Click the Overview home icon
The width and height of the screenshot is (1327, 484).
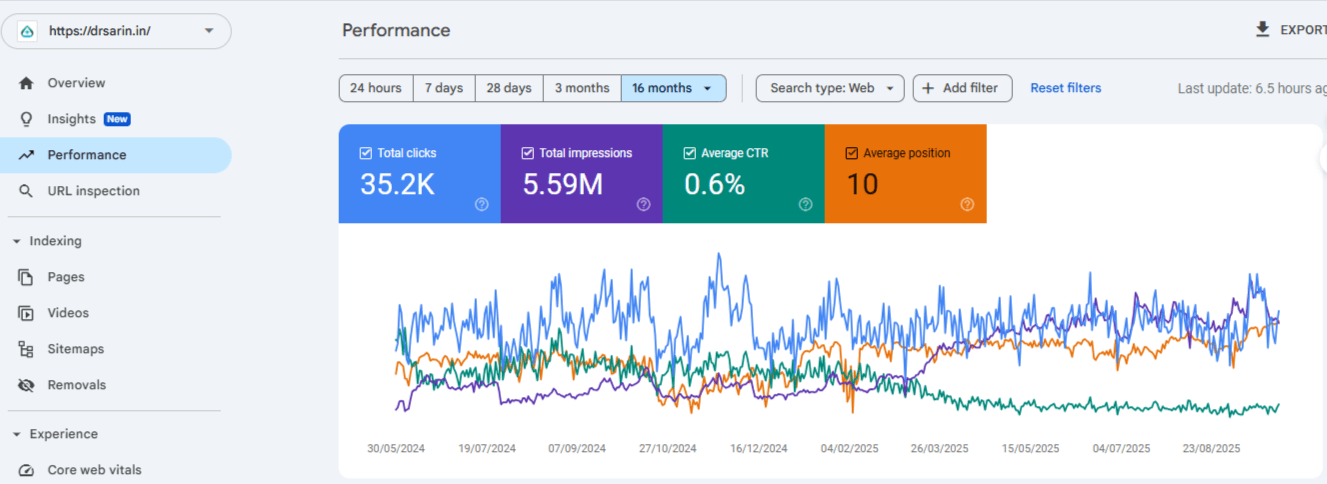pos(26,83)
